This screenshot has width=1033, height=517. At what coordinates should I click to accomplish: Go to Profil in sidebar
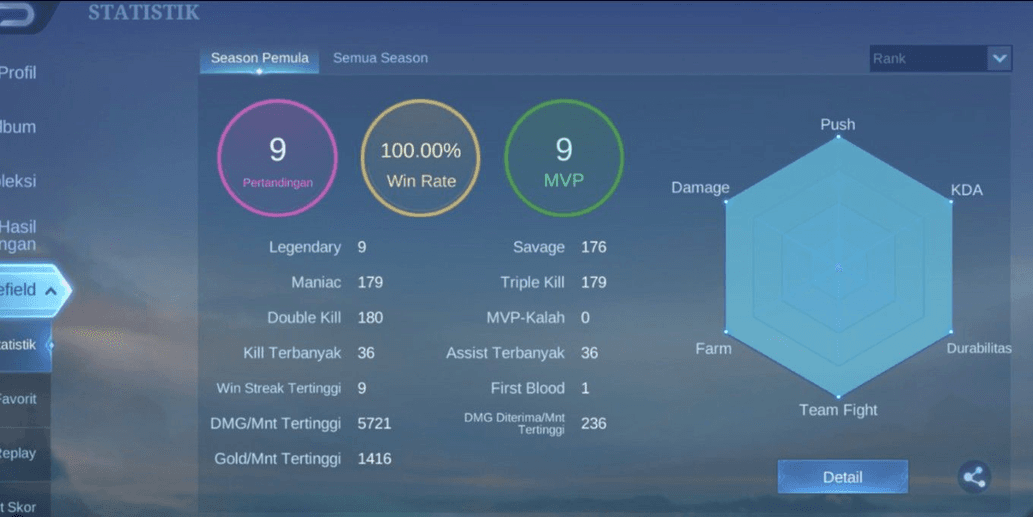tap(18, 72)
